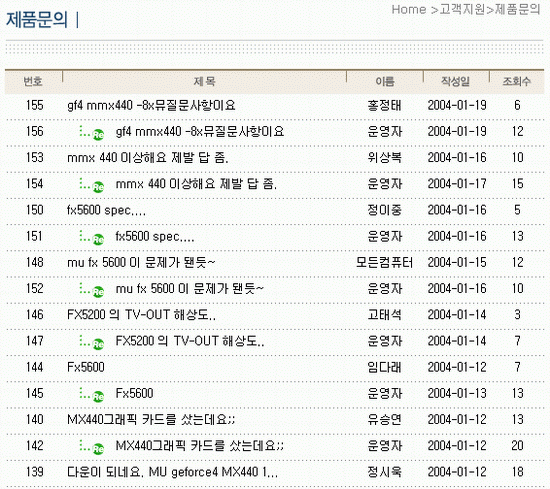
Task: Select 제품문의 in the breadcrumb
Action: tap(517, 9)
